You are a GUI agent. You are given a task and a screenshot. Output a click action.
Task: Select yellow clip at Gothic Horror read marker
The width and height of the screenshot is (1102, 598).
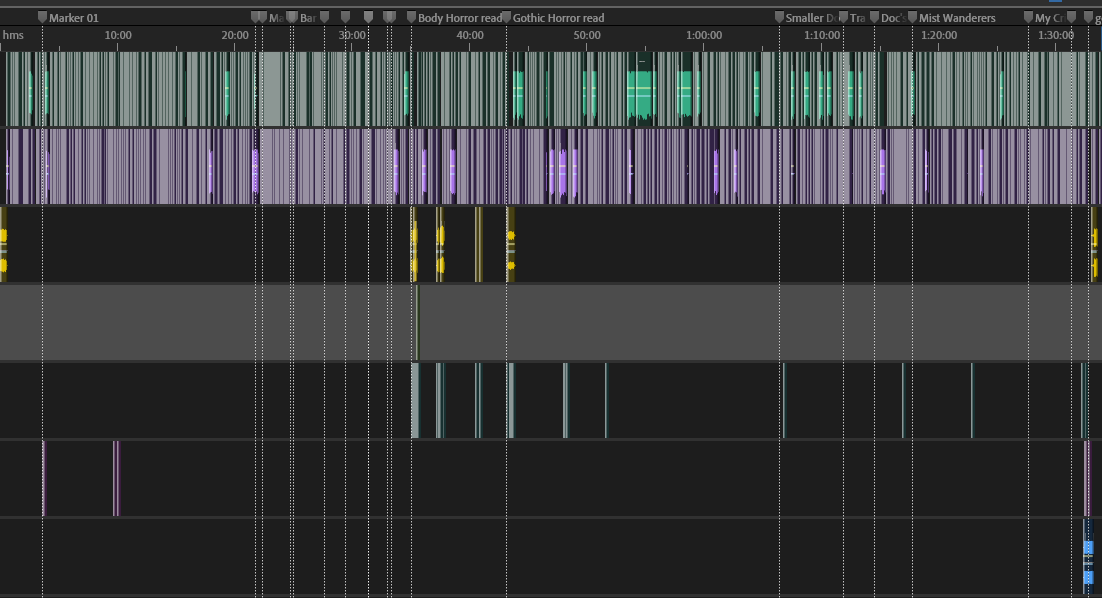point(510,245)
